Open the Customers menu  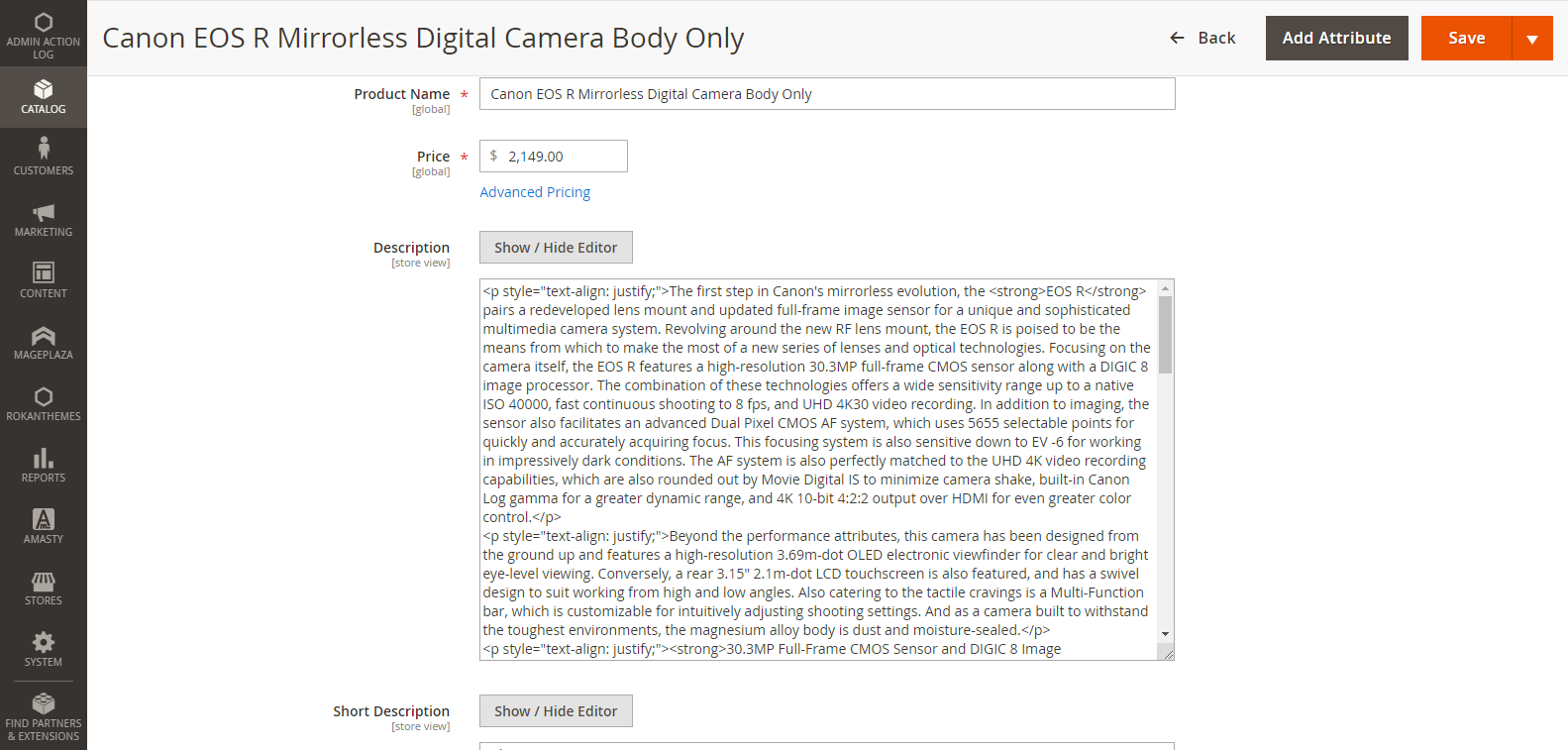tap(44, 159)
